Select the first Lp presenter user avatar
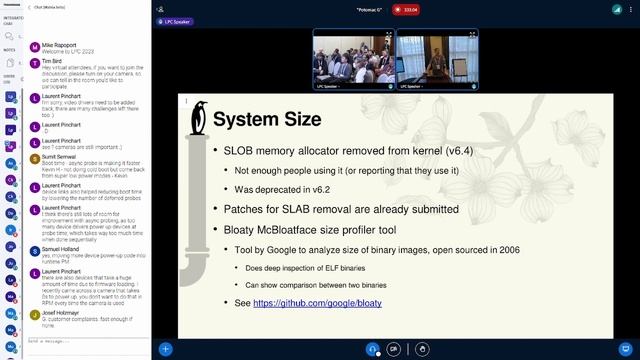The image size is (640, 360). (11, 97)
